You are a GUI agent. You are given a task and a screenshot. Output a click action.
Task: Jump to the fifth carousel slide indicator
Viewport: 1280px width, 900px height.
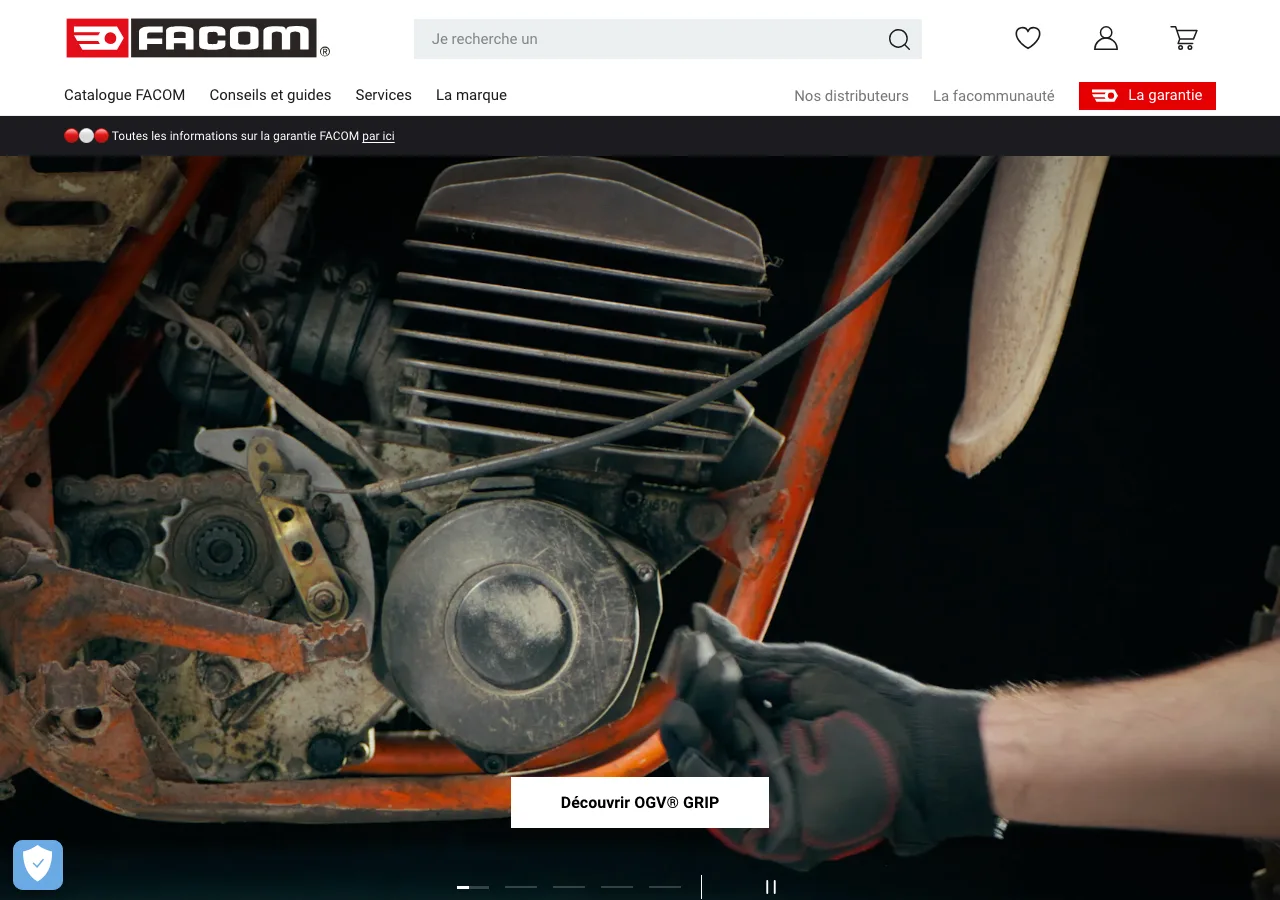665,887
